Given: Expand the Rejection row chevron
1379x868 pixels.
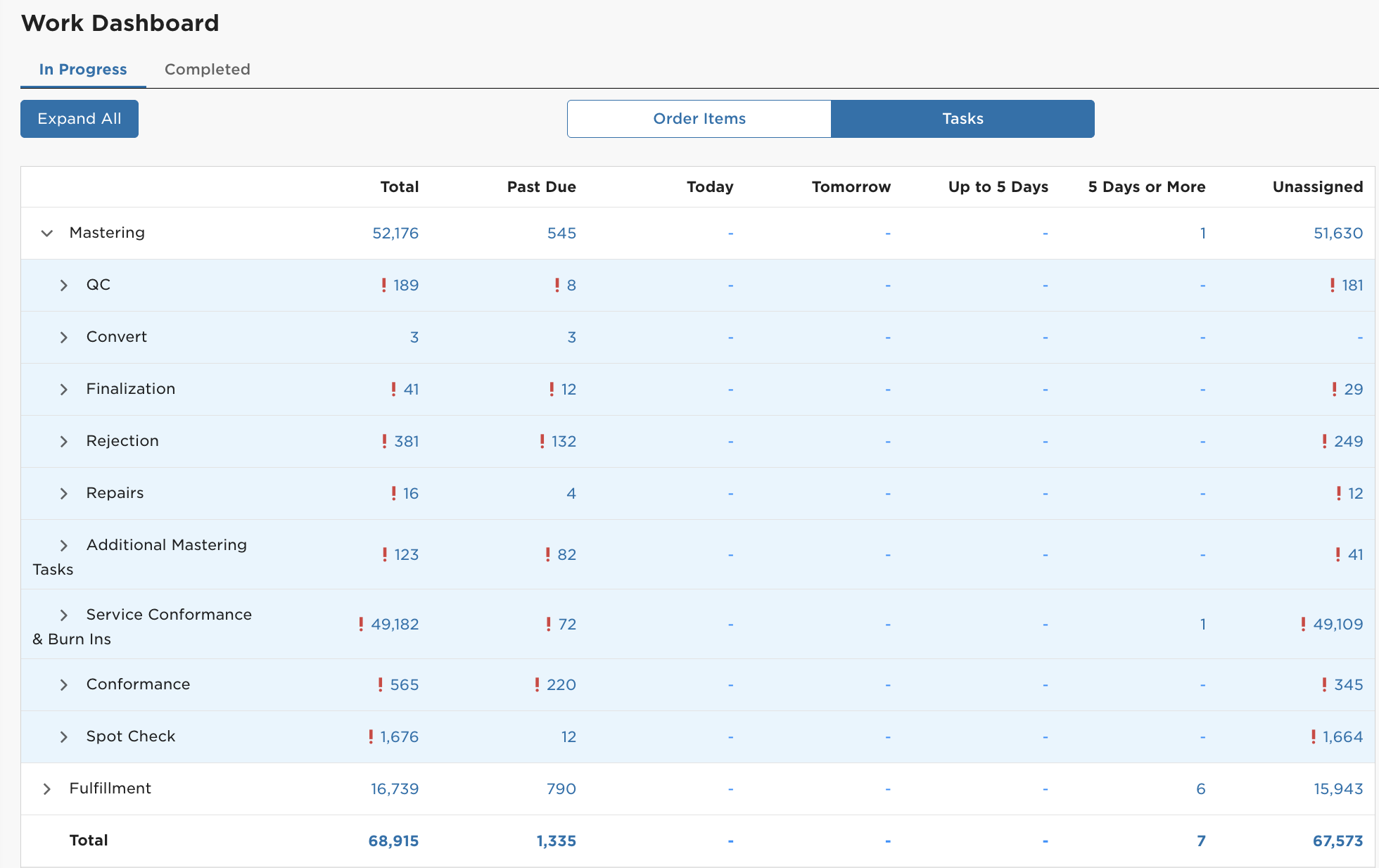Looking at the screenshot, I should click(x=63, y=441).
